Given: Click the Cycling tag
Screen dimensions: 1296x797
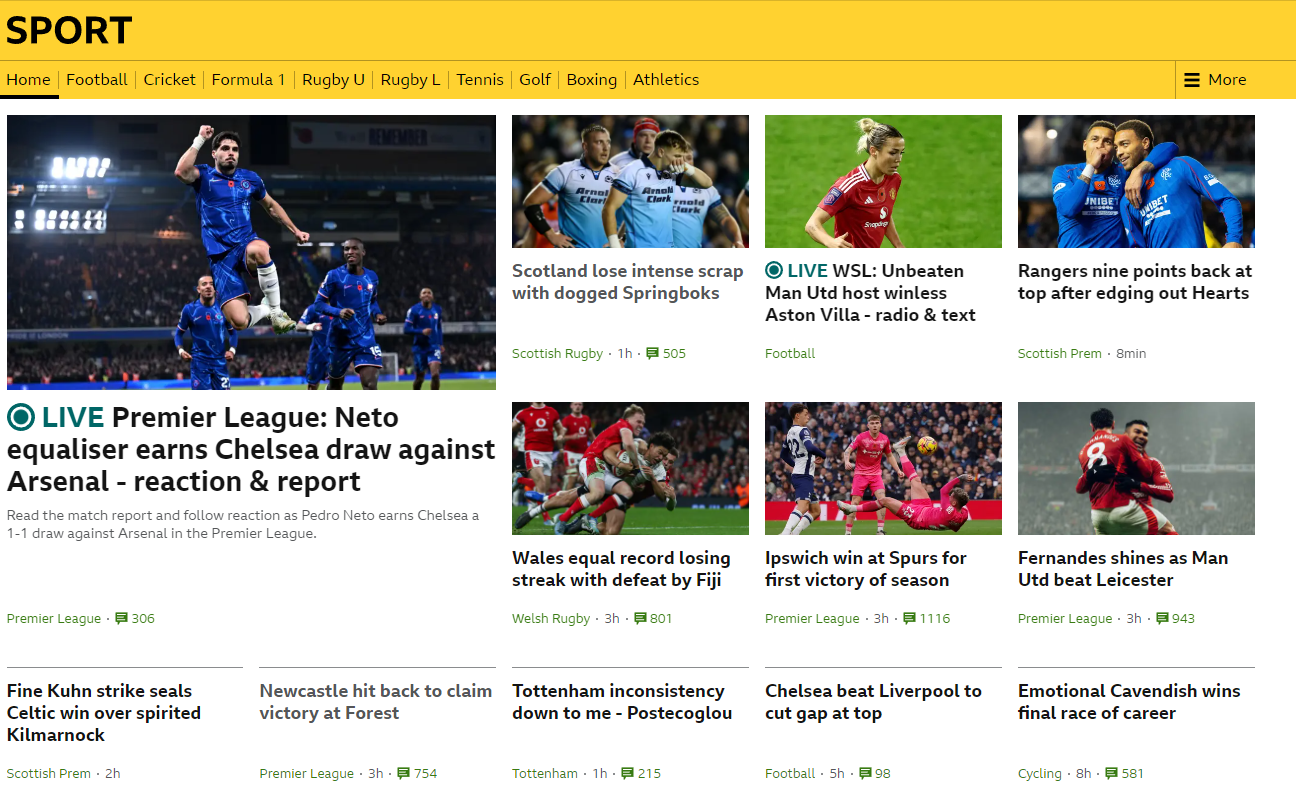Looking at the screenshot, I should tap(1040, 773).
